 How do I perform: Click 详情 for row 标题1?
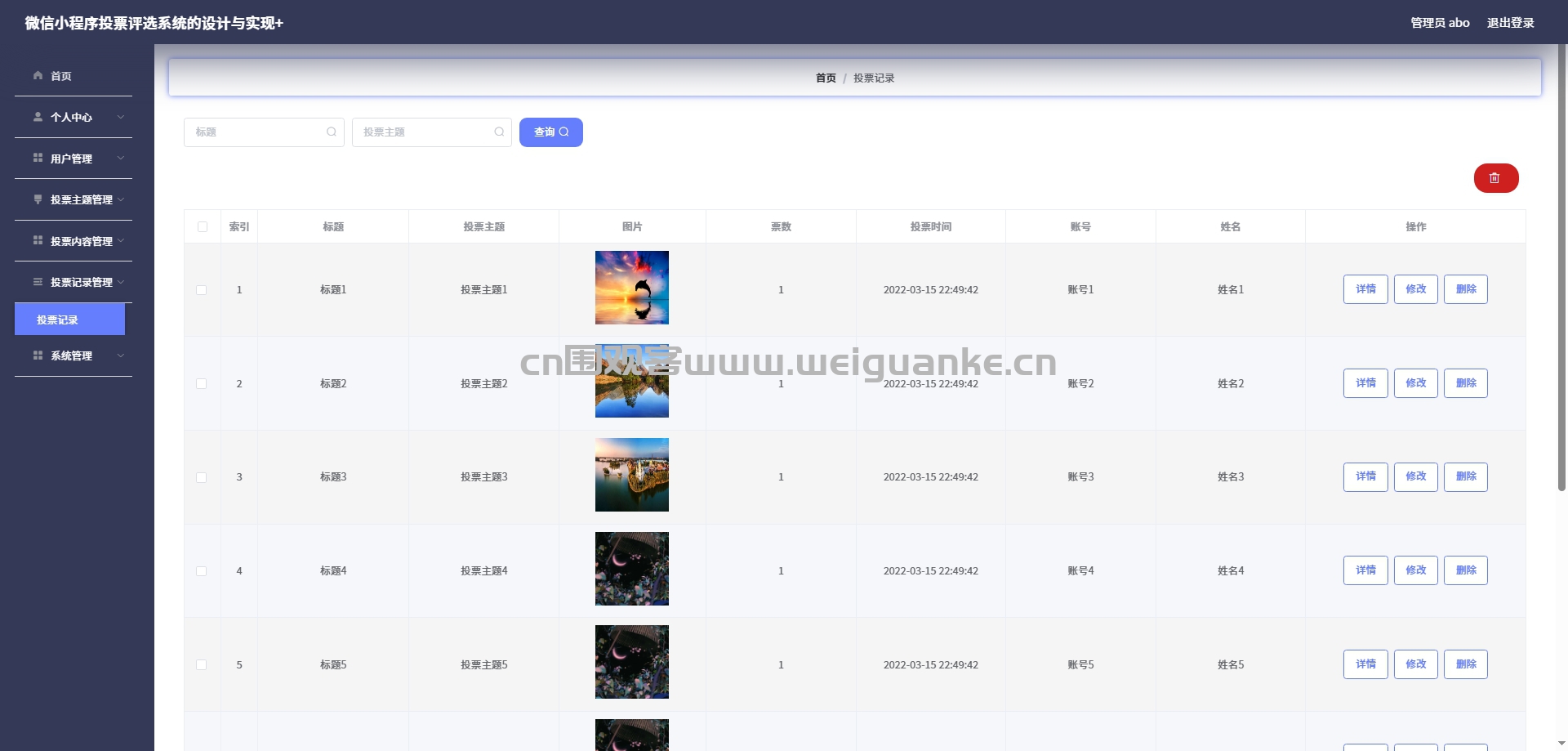[x=1365, y=289]
